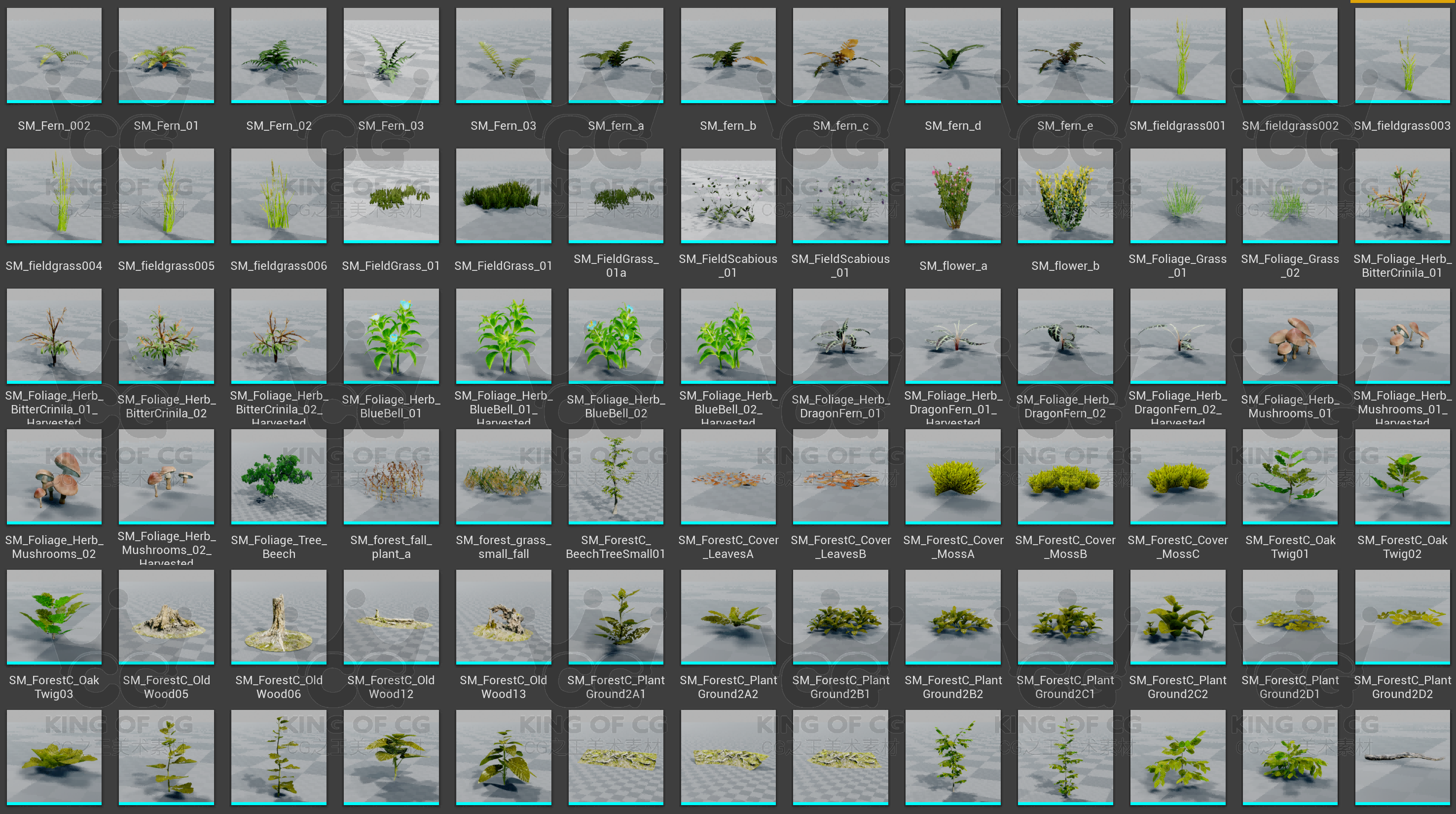This screenshot has width=1456, height=814.
Task: Select the SM_ForestC_Cover_LeavesA asset
Action: click(728, 476)
